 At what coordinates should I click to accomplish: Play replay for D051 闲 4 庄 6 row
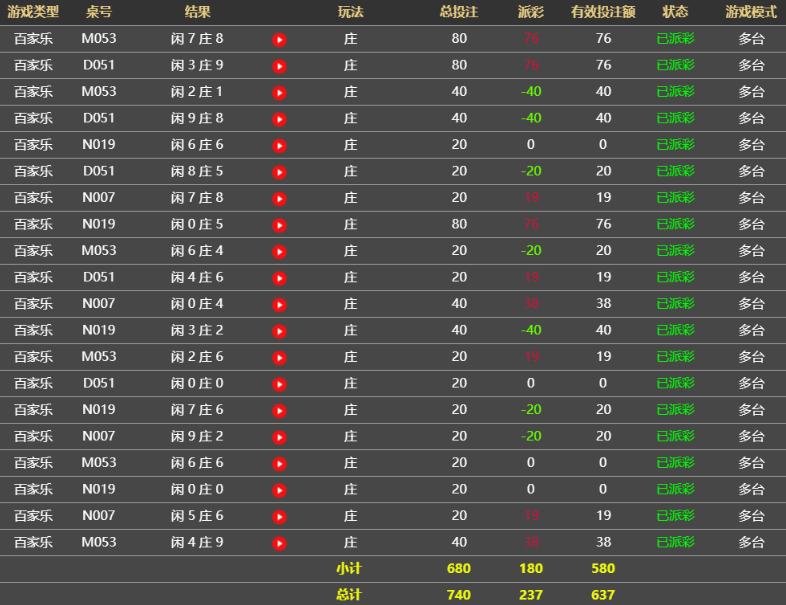[x=279, y=278]
